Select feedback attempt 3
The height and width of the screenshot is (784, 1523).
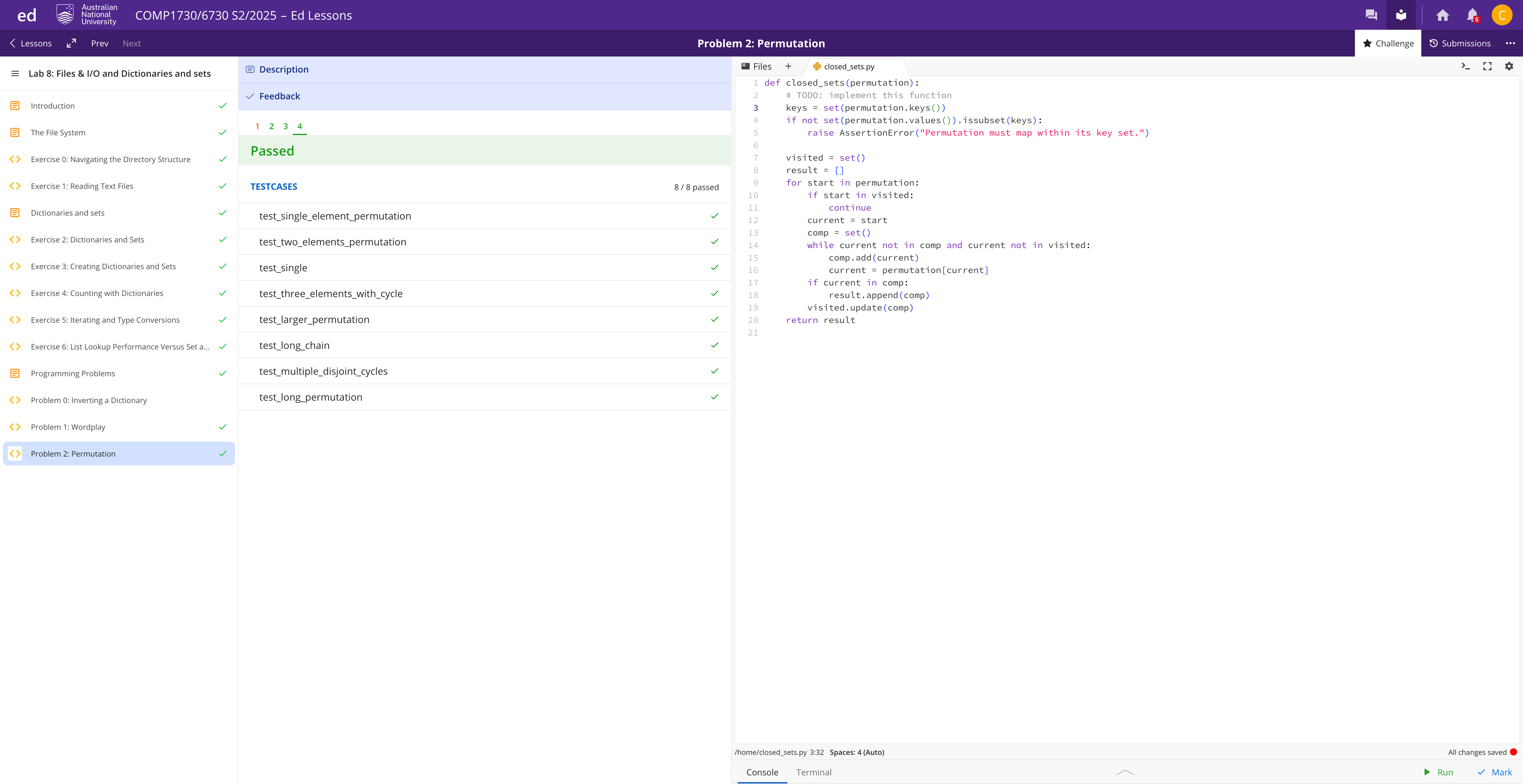[x=286, y=126]
